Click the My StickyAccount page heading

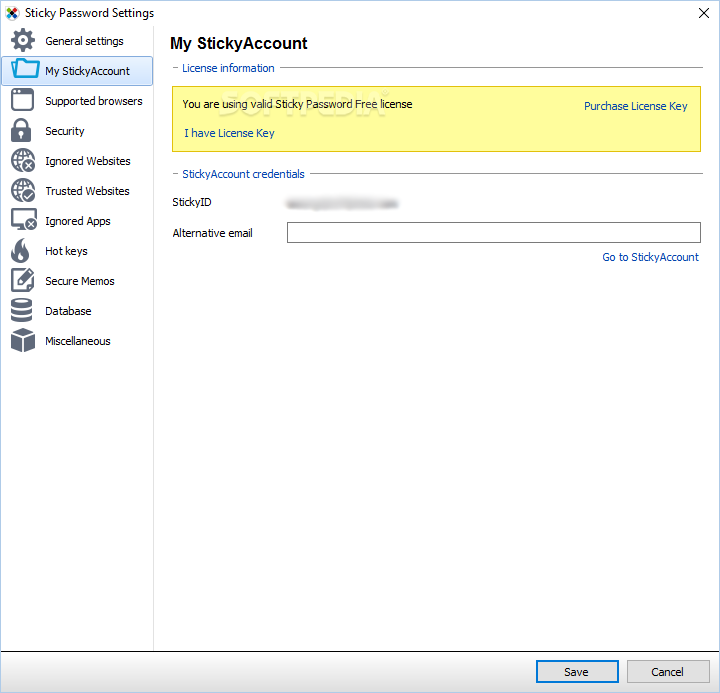click(x=239, y=43)
